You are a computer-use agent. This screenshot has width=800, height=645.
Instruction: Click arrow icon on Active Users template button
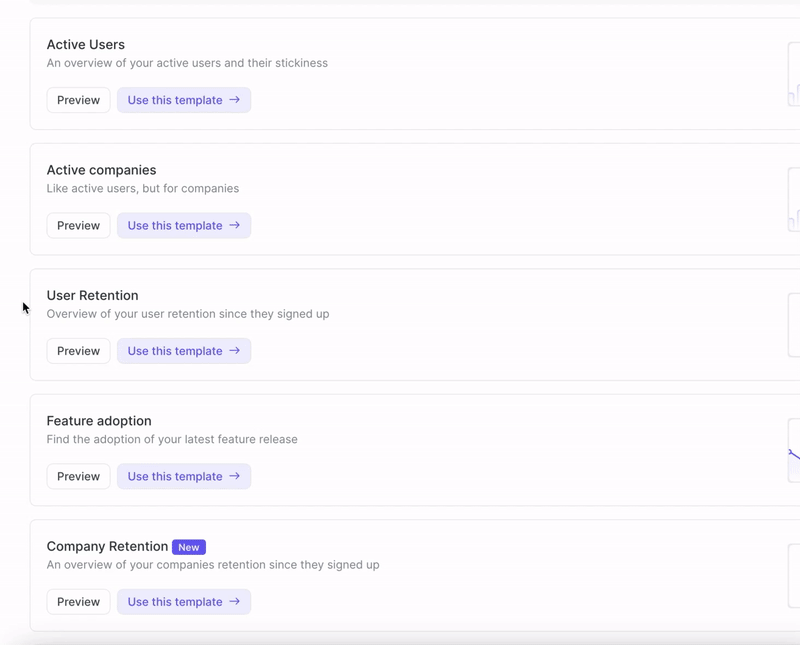[234, 100]
